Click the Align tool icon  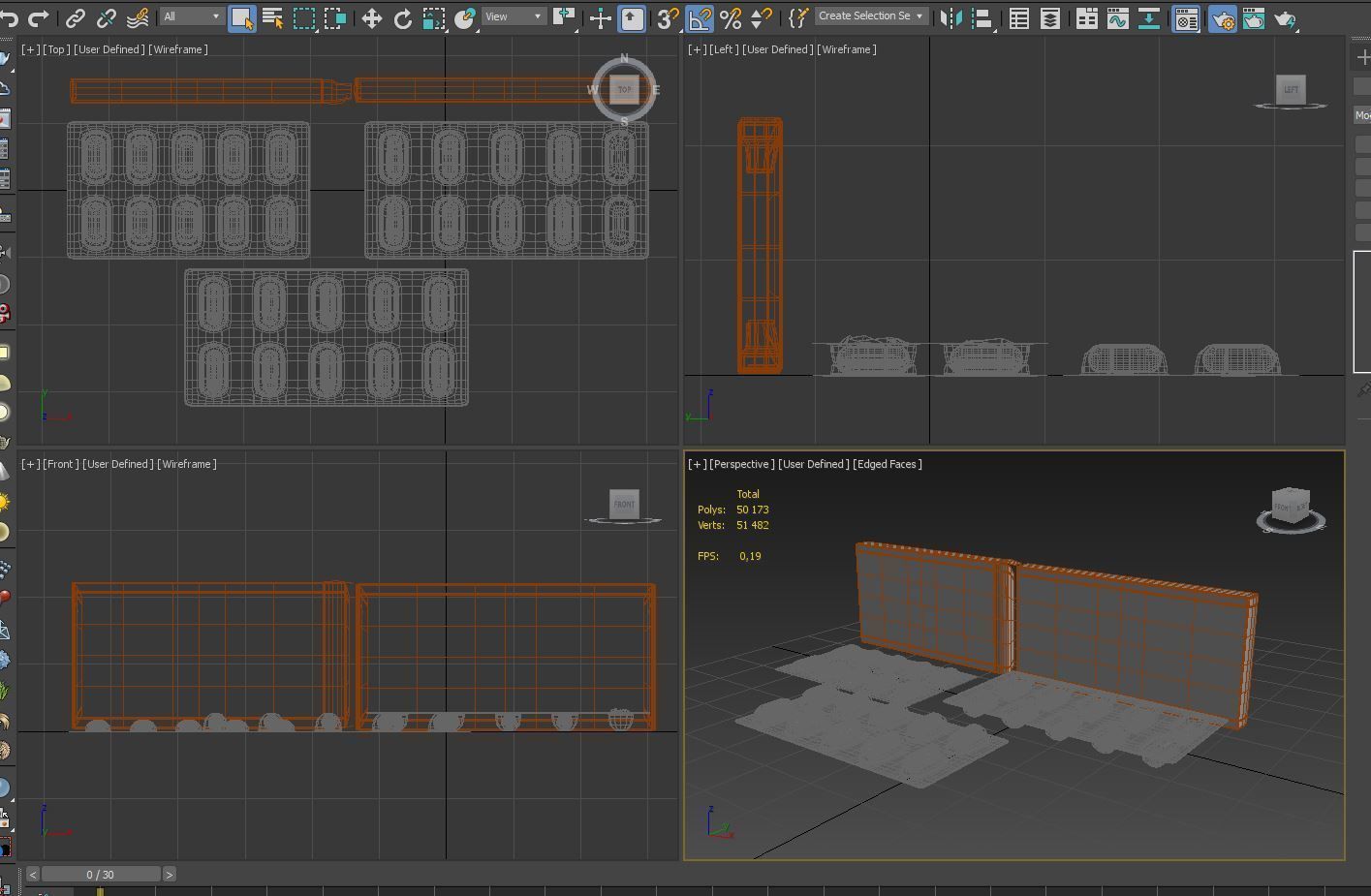(982, 17)
